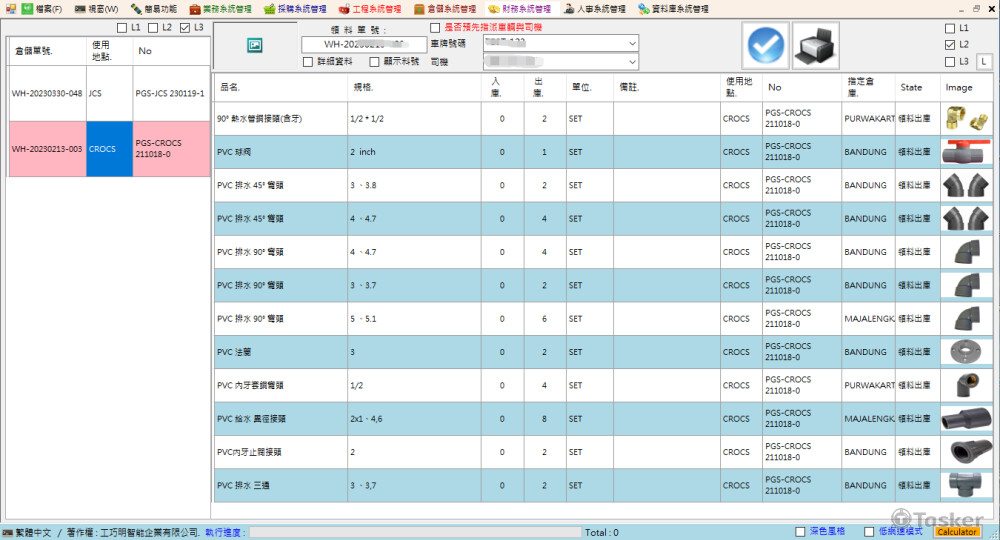Click the PVC 球閥 product image
Screen dimensions: 1000x540
[x=967, y=152]
